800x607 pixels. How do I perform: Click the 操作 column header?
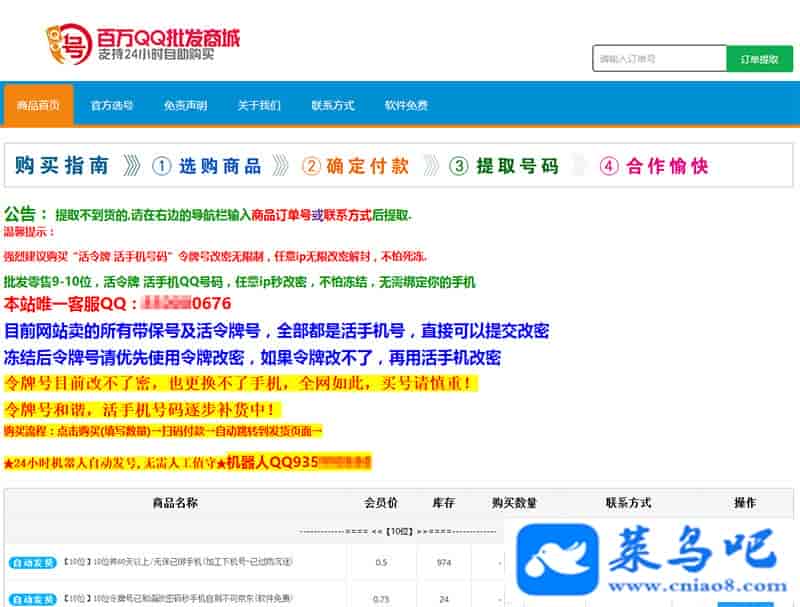[x=745, y=502]
